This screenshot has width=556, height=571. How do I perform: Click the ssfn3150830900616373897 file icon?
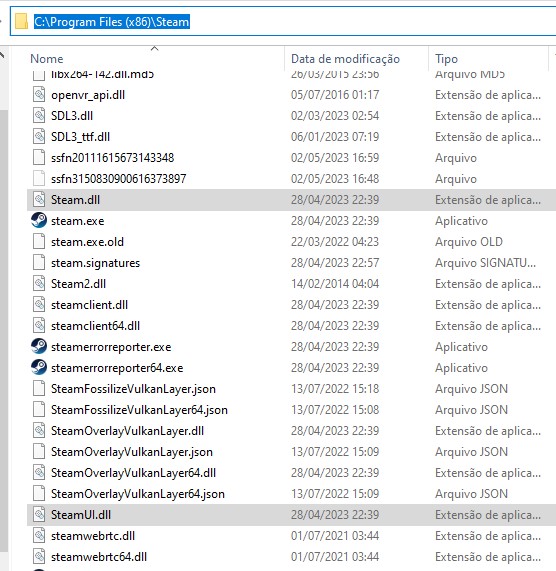pyautogui.click(x=39, y=179)
